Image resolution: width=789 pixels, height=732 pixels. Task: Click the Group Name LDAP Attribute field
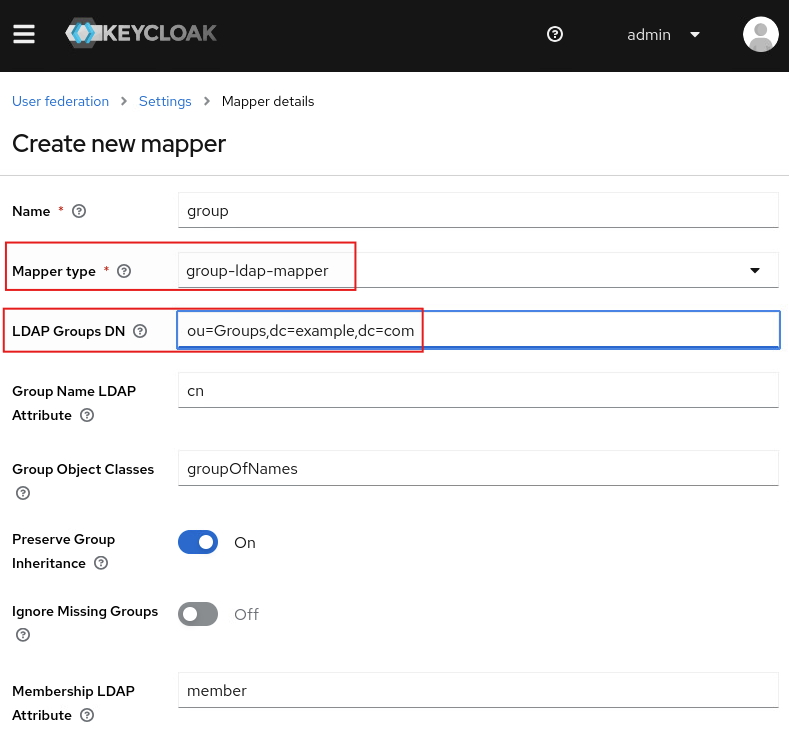coord(478,390)
